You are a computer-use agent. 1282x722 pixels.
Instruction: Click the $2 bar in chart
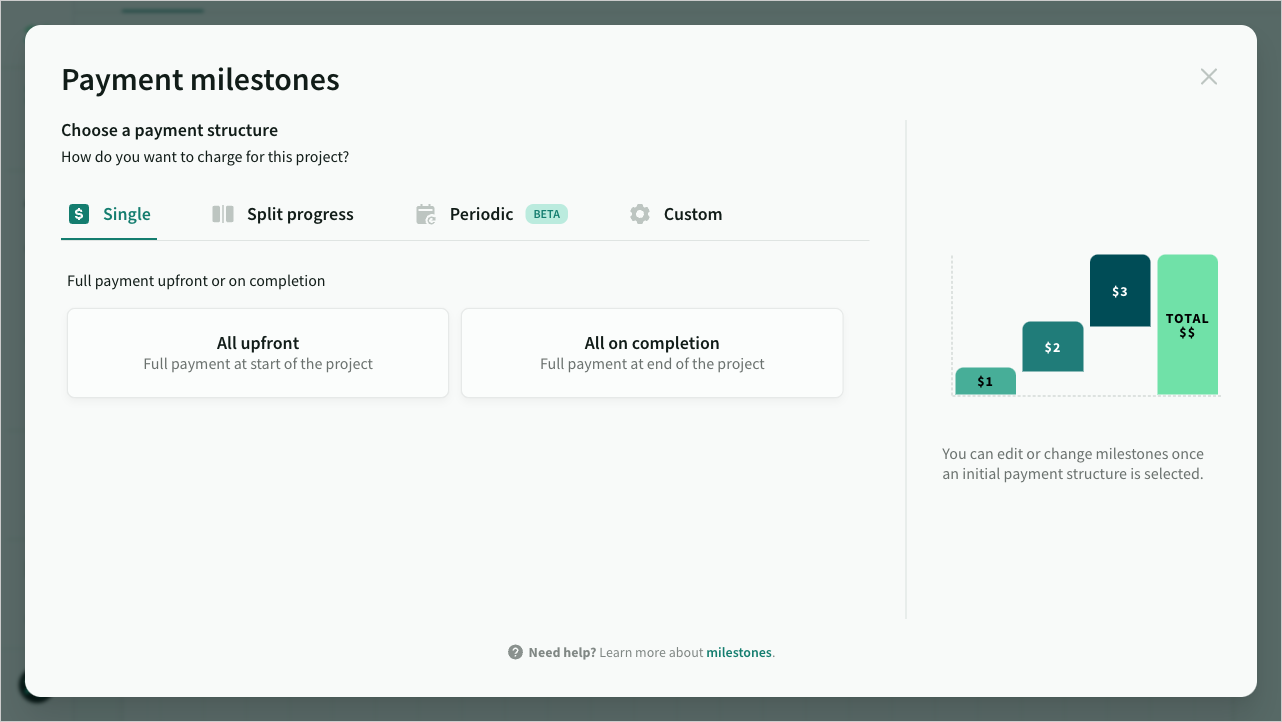(1052, 347)
